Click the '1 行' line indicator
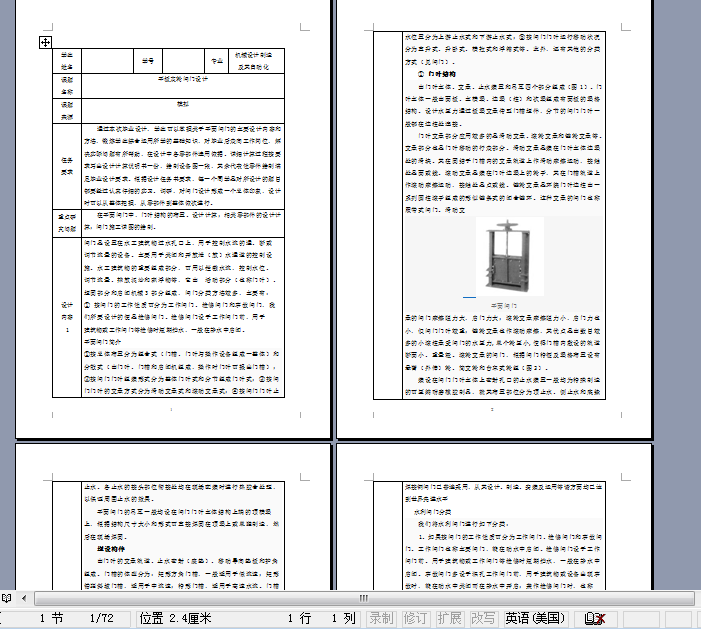 (300, 618)
